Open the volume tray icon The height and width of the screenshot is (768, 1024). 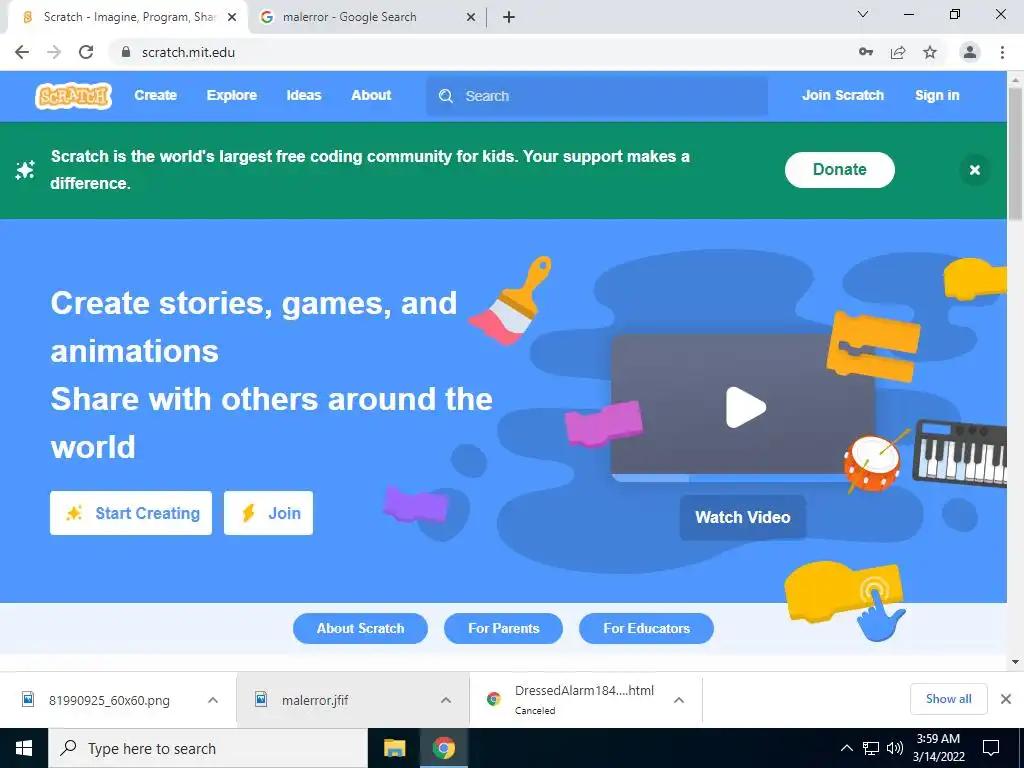point(895,748)
